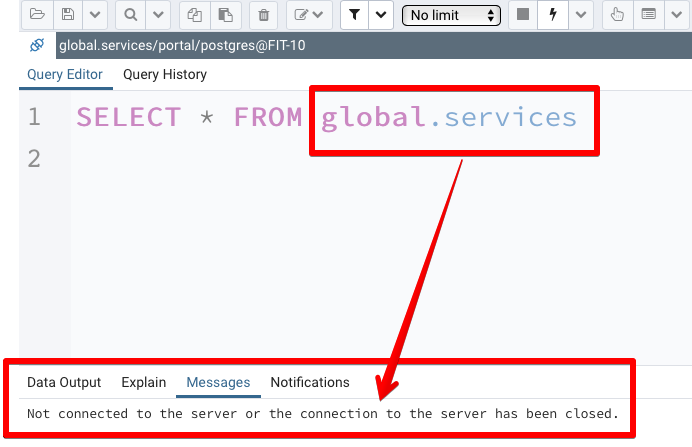Click the Delete trash icon
692x447 pixels.
(263, 15)
